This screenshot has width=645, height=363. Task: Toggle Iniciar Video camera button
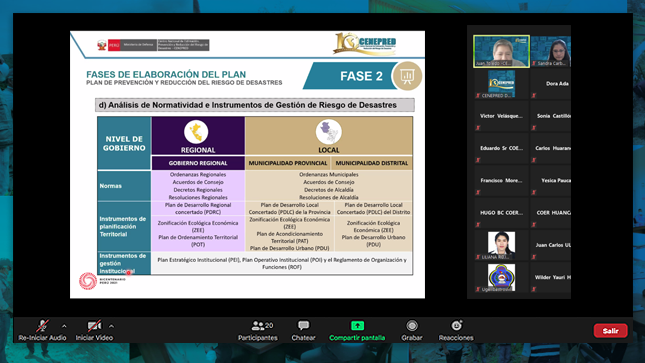tap(94, 326)
